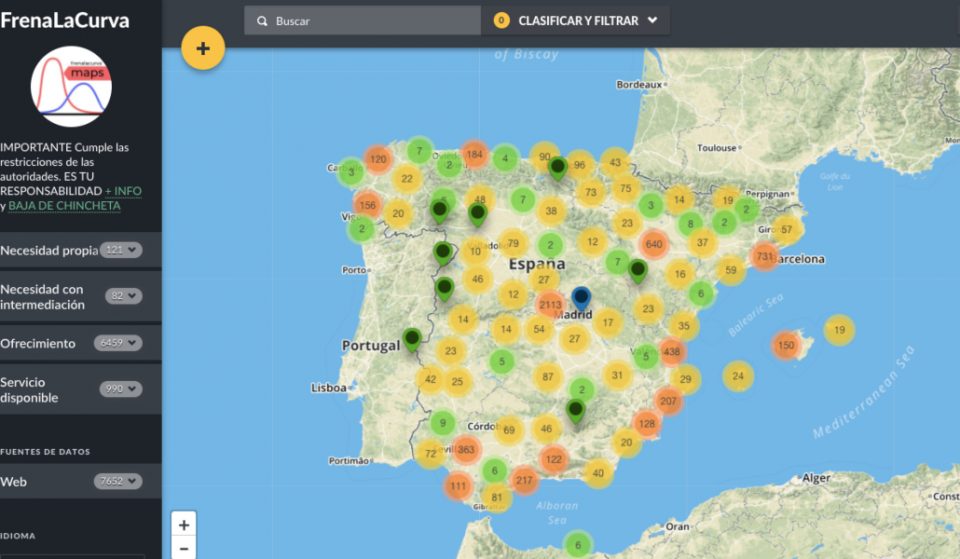960x559 pixels.
Task: Click the FrenaLaCurva maps logo
Action: tap(71, 86)
